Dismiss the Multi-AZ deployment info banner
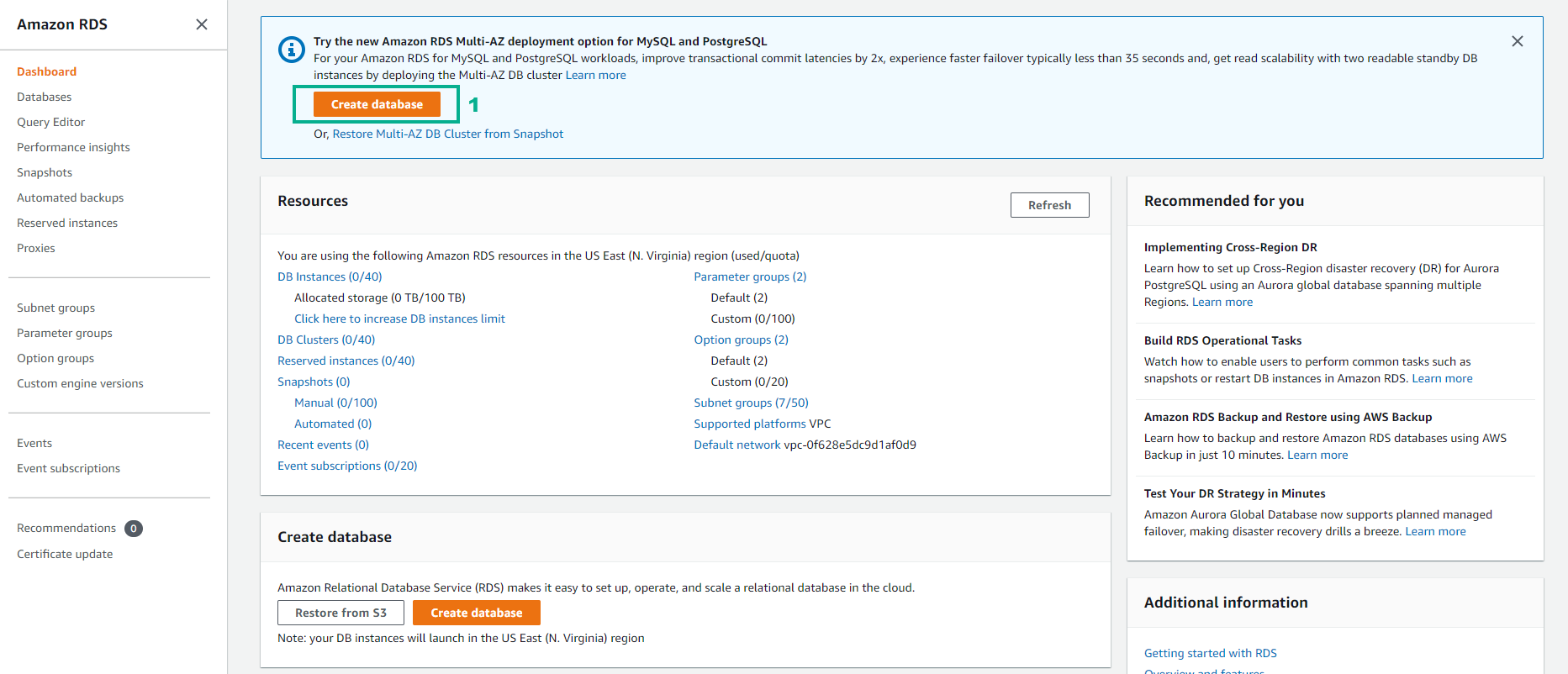 tap(1518, 41)
